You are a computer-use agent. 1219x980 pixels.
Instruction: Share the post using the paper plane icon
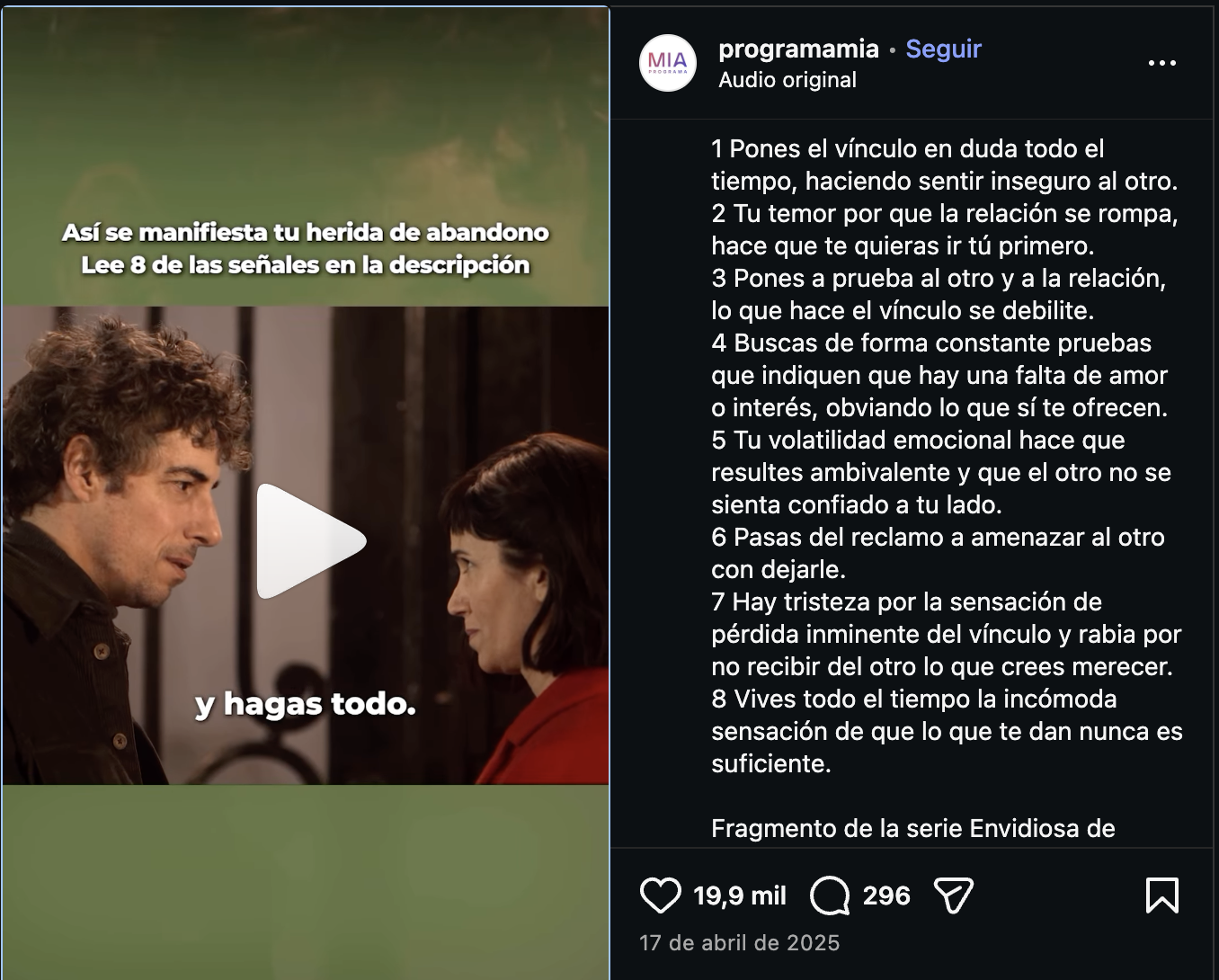(954, 895)
